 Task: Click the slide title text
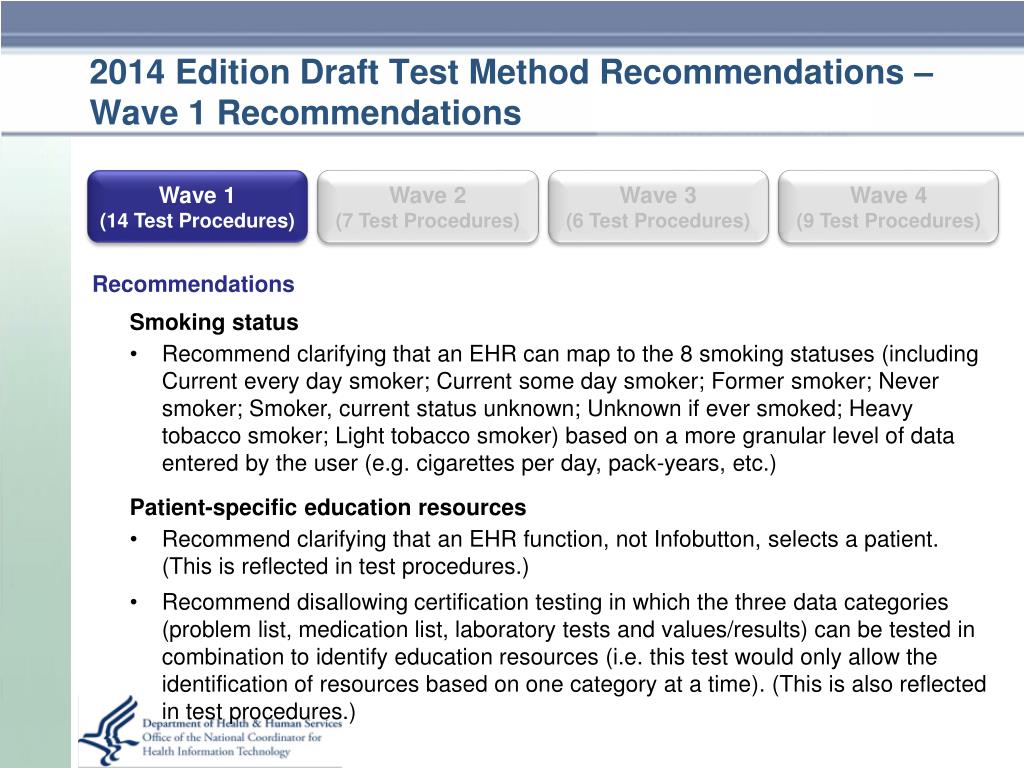[x=511, y=92]
